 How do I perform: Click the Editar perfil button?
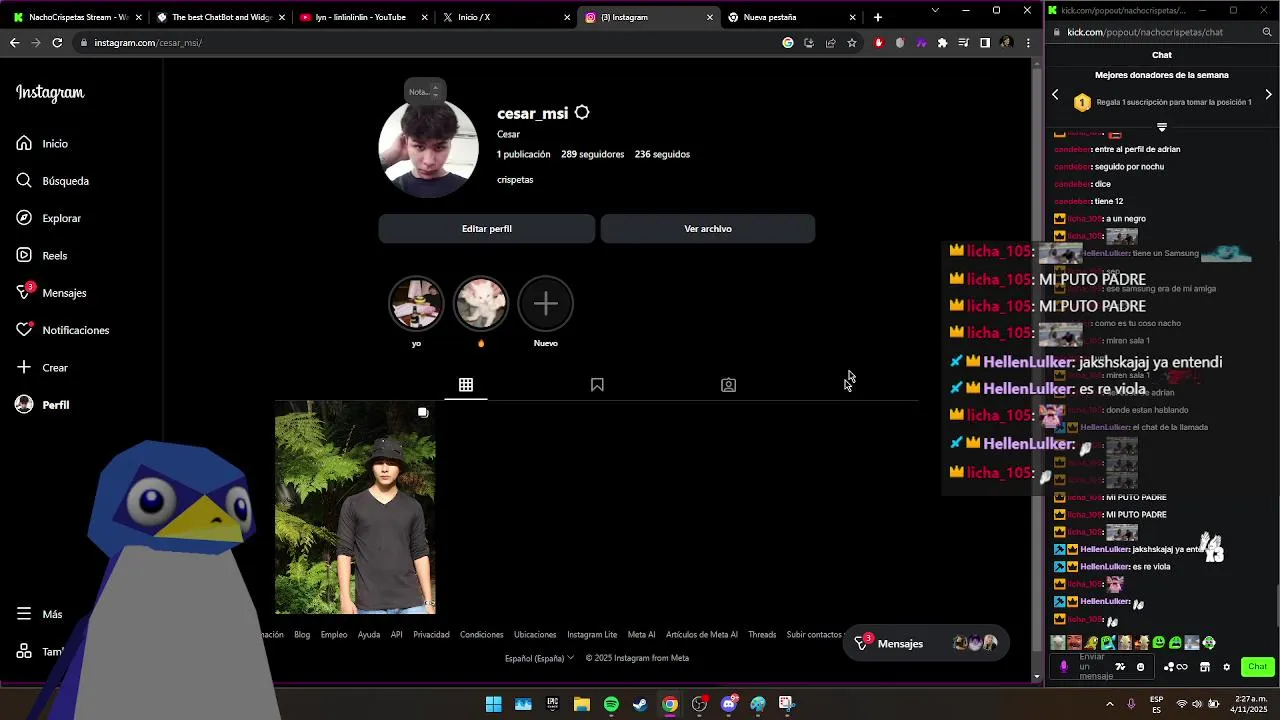[x=487, y=229]
